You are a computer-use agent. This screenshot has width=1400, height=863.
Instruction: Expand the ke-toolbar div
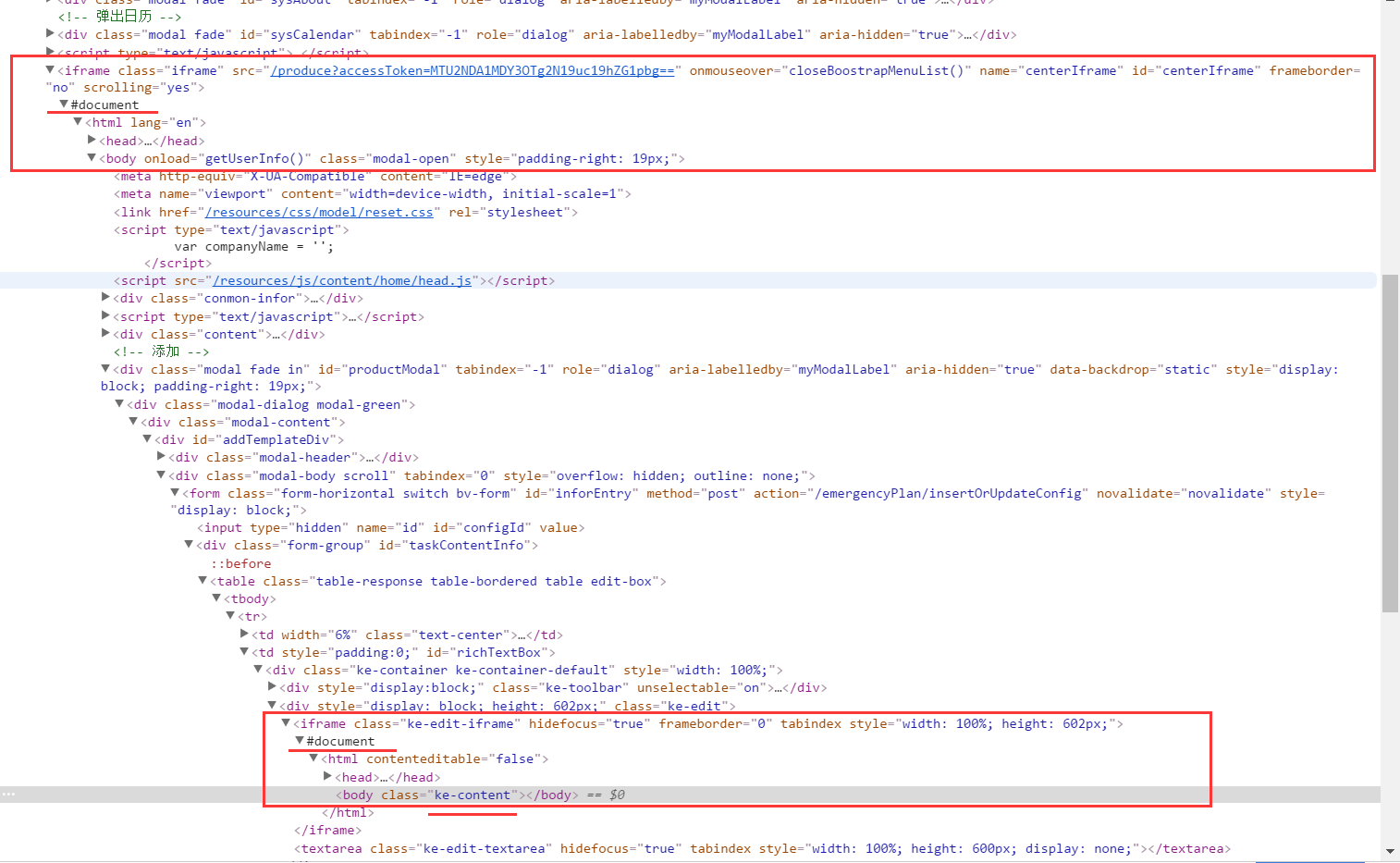click(272, 686)
